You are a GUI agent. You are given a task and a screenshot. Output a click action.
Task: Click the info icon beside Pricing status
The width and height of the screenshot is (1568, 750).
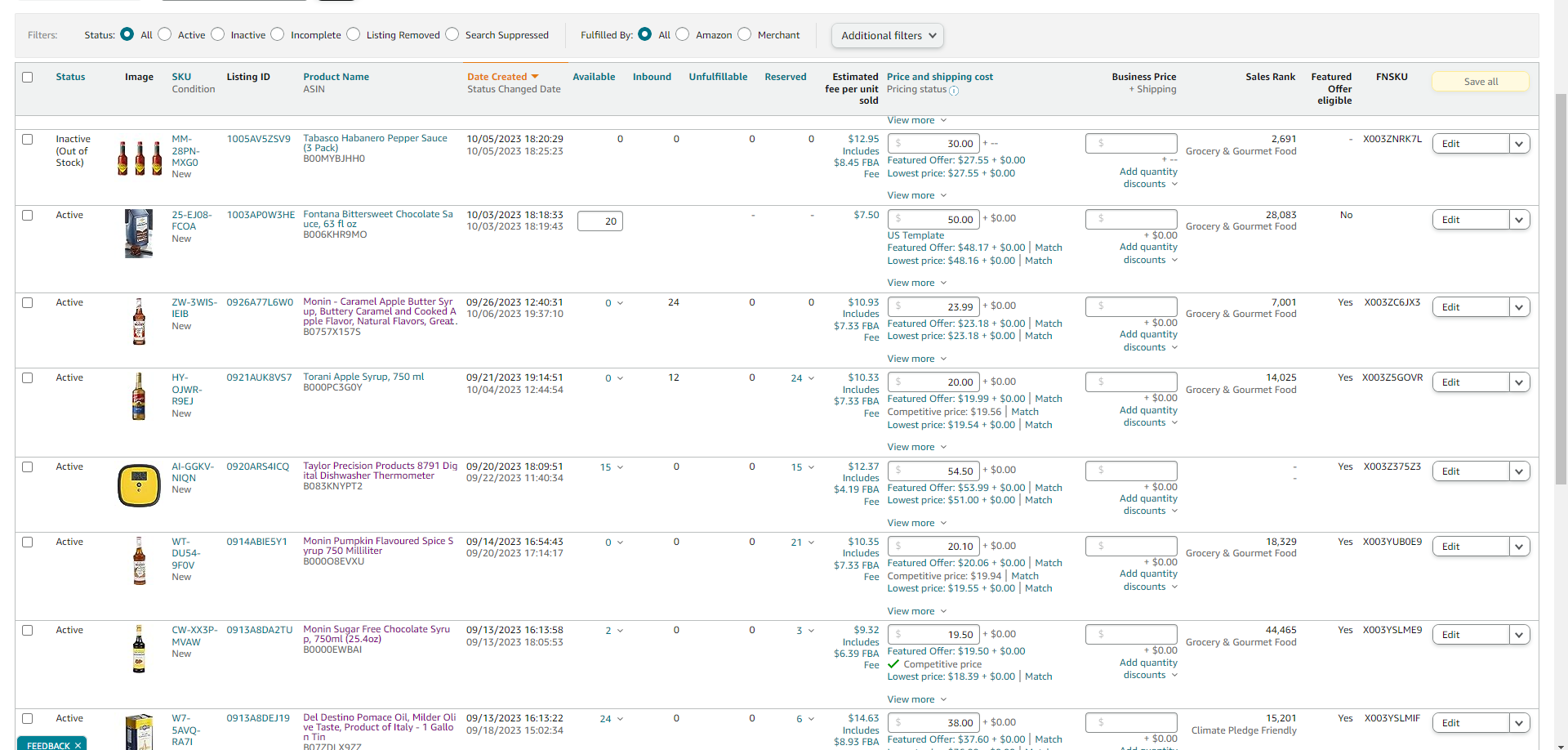[x=954, y=91]
